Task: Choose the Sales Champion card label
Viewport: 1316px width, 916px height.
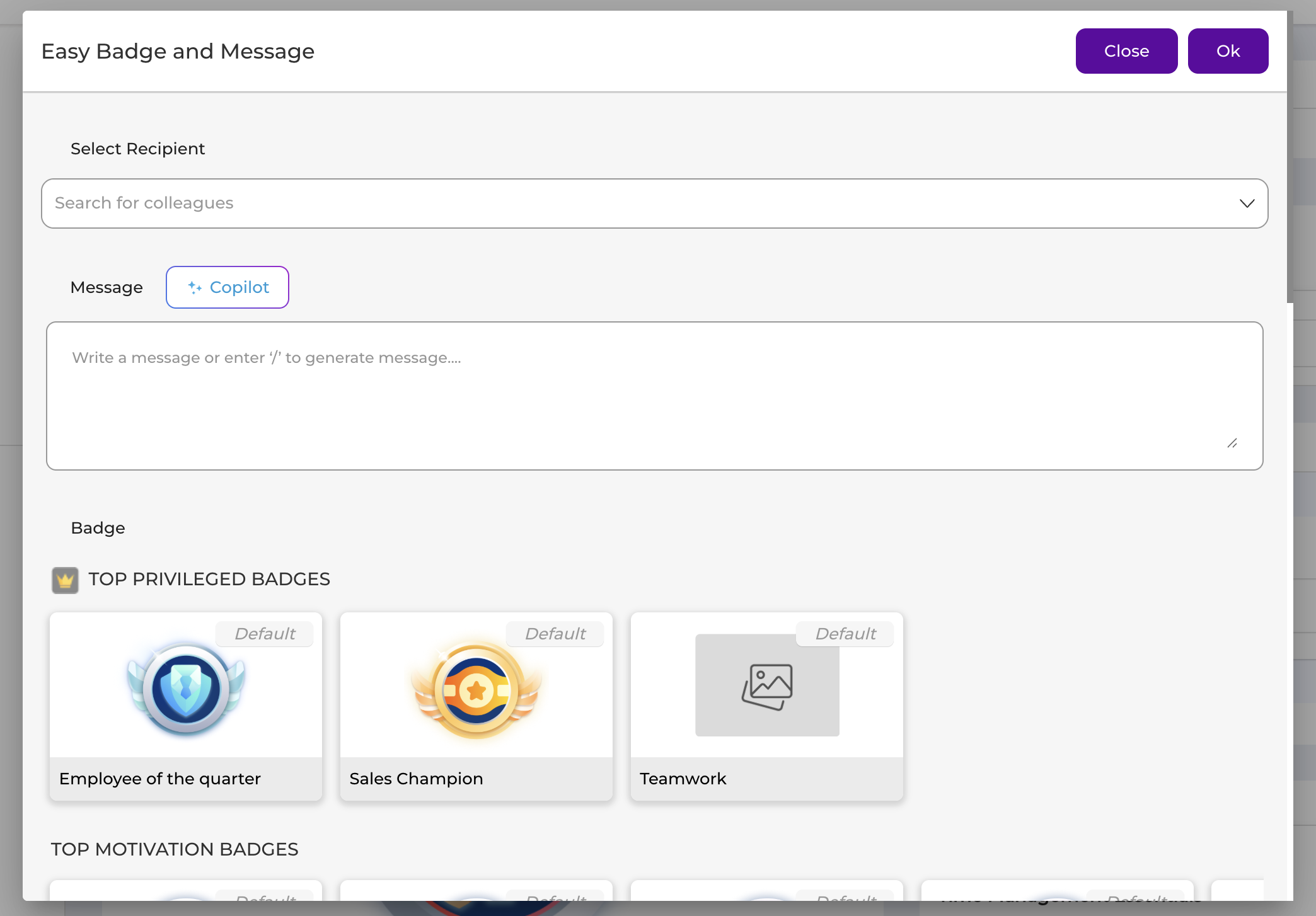Action: pos(416,779)
